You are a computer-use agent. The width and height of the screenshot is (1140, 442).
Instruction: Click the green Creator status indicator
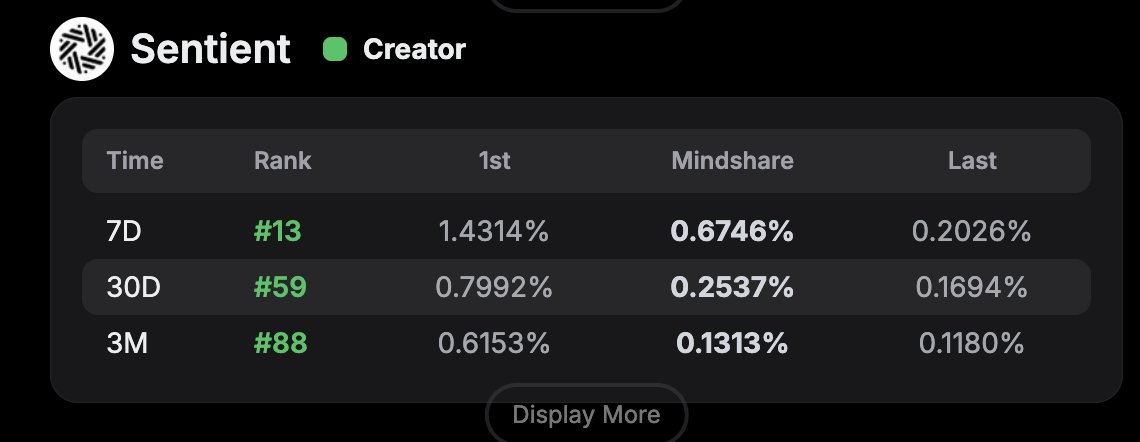click(x=335, y=49)
